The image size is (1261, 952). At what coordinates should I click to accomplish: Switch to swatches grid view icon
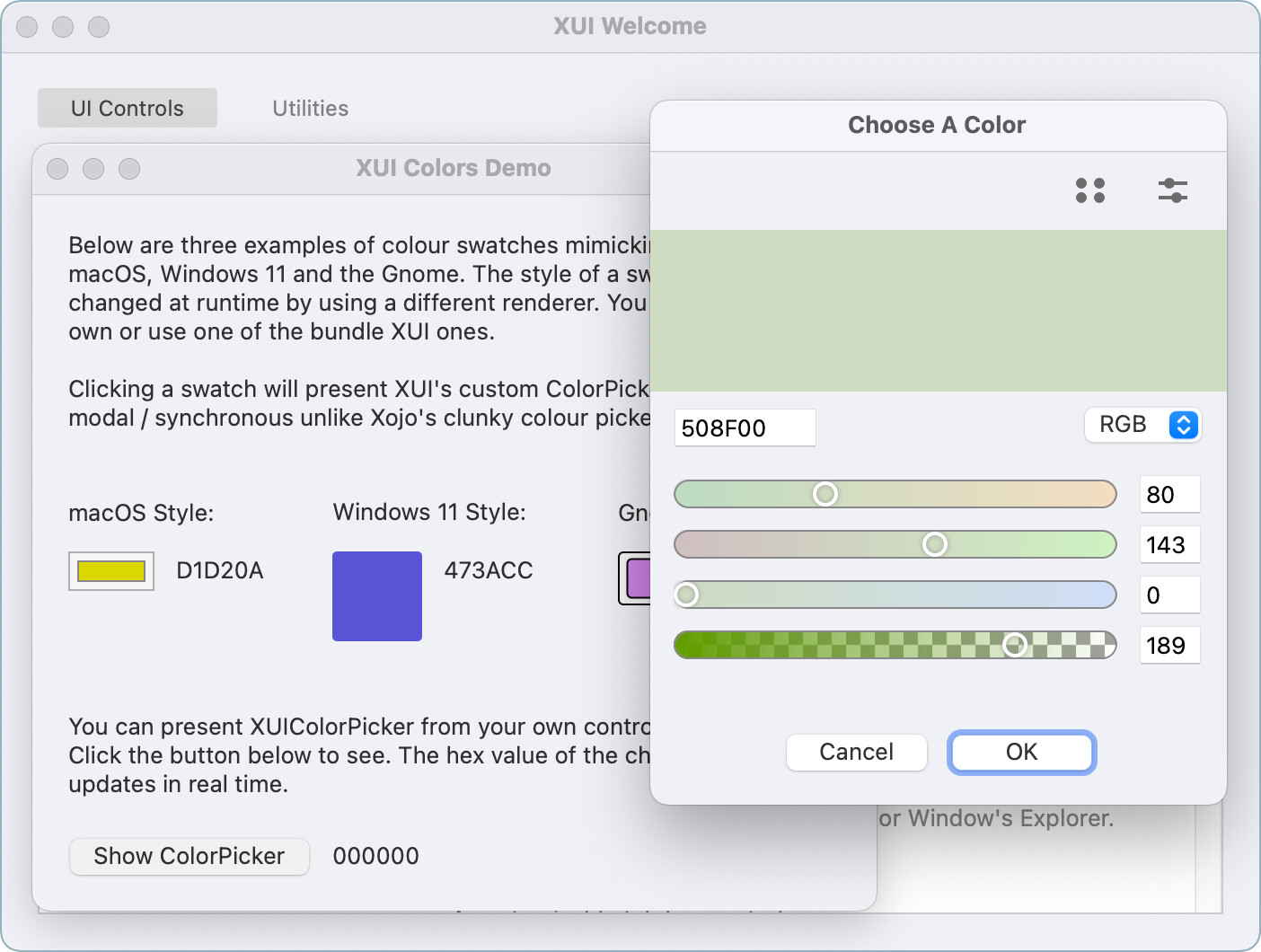pyautogui.click(x=1090, y=190)
